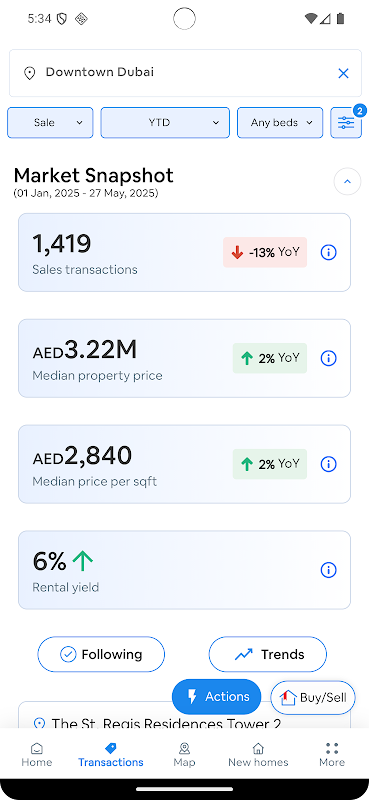Expand the YTD period dropdown

pos(165,122)
